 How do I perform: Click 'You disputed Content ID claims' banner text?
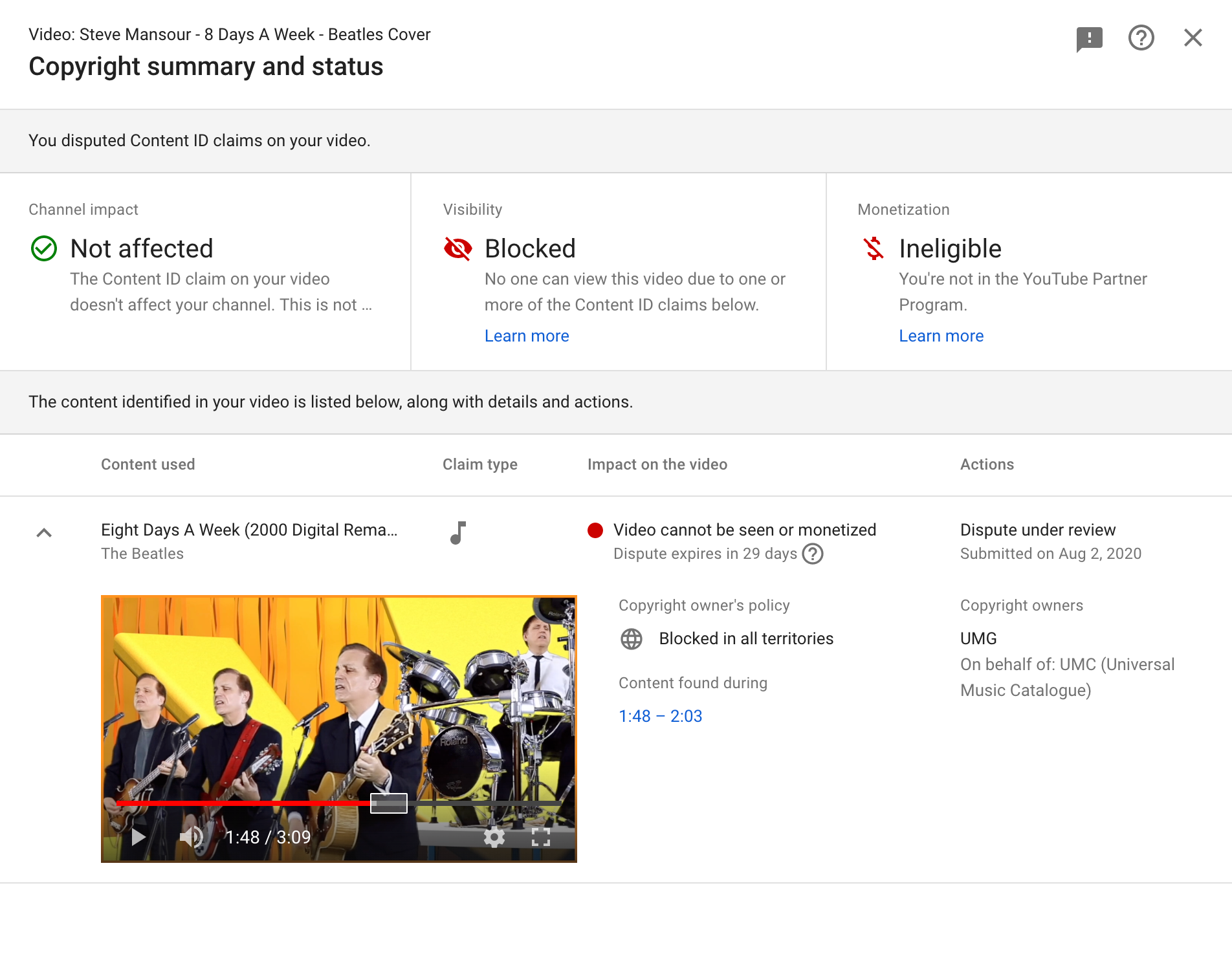coord(199,140)
